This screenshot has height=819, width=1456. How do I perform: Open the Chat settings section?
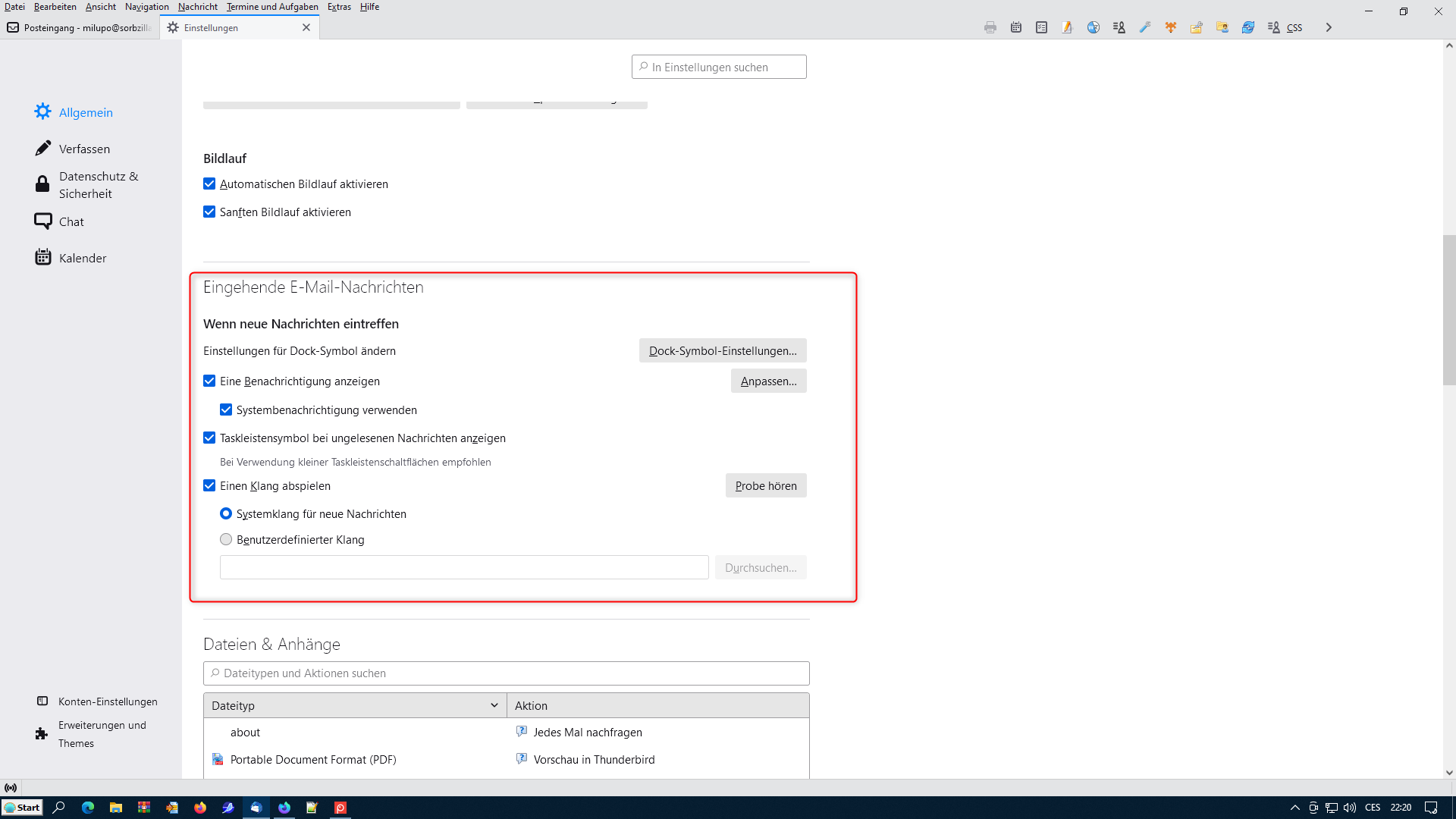click(x=71, y=221)
